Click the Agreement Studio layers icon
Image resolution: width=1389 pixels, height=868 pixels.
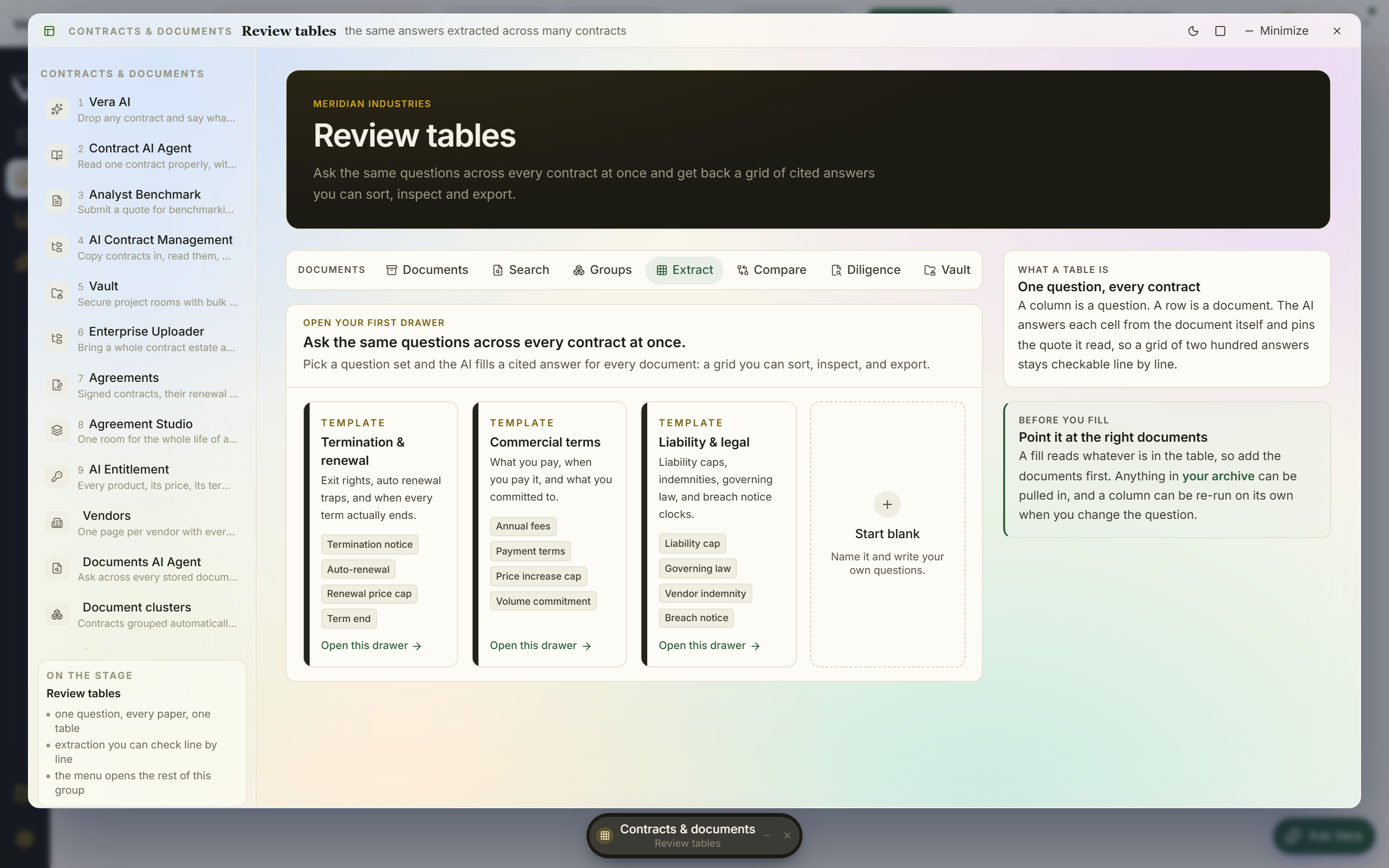point(57,431)
